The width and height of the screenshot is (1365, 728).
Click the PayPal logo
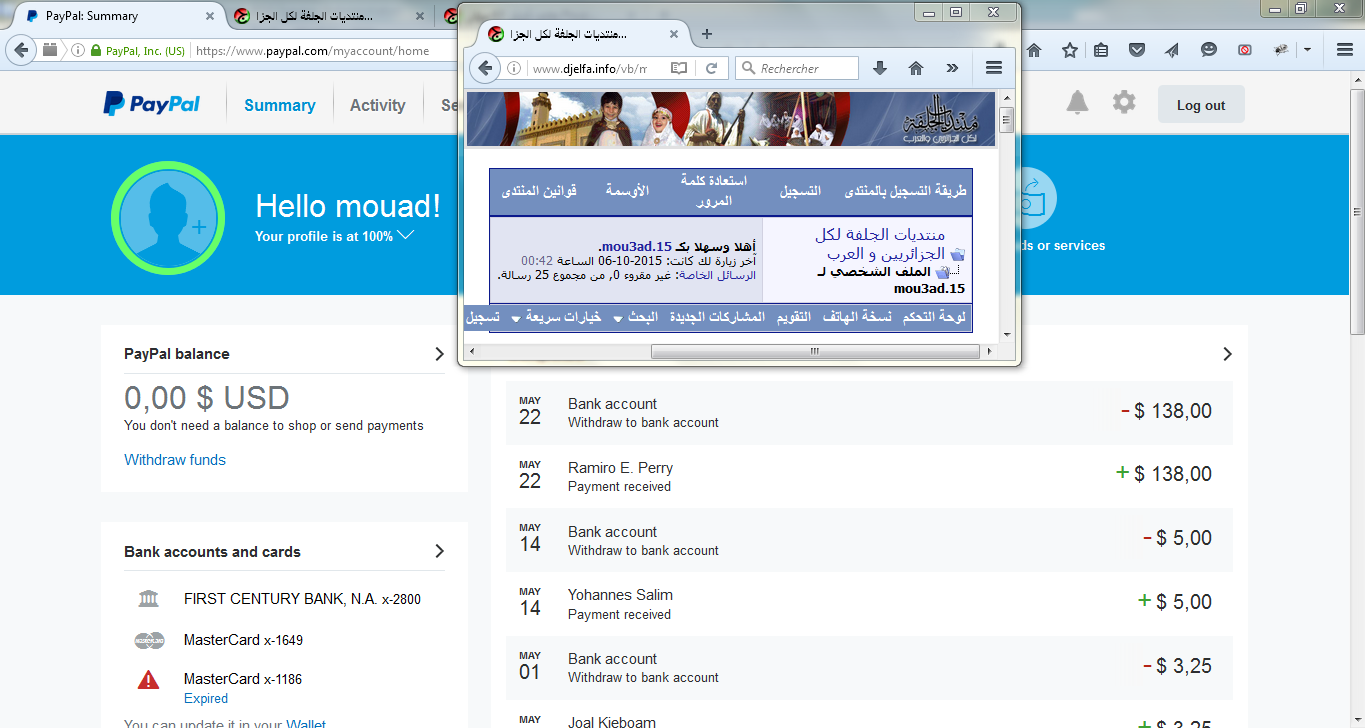151,104
